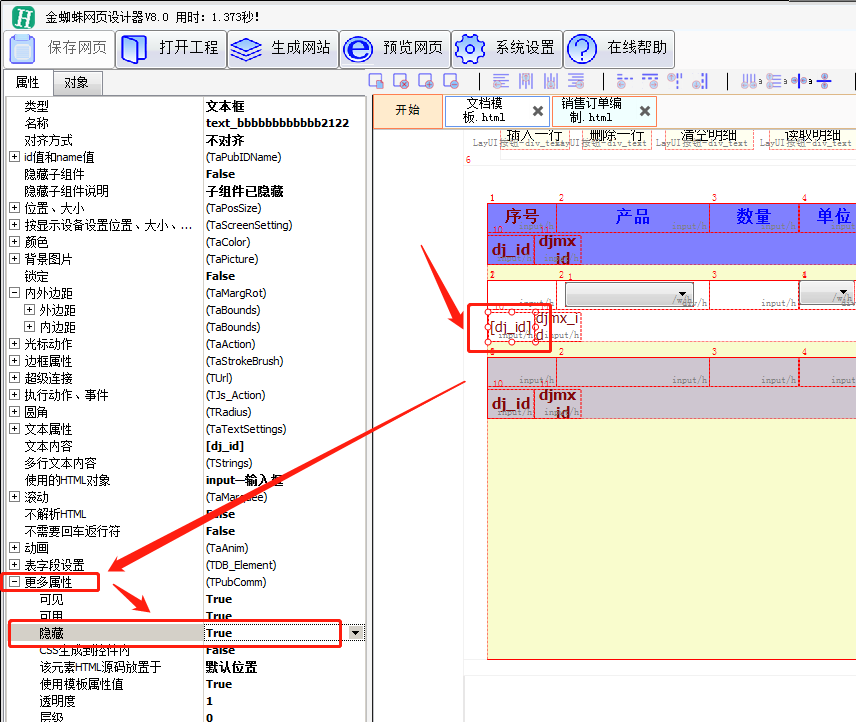Expand the 位置、大小 property group
Screen dimensions: 856x722
[x=14, y=208]
